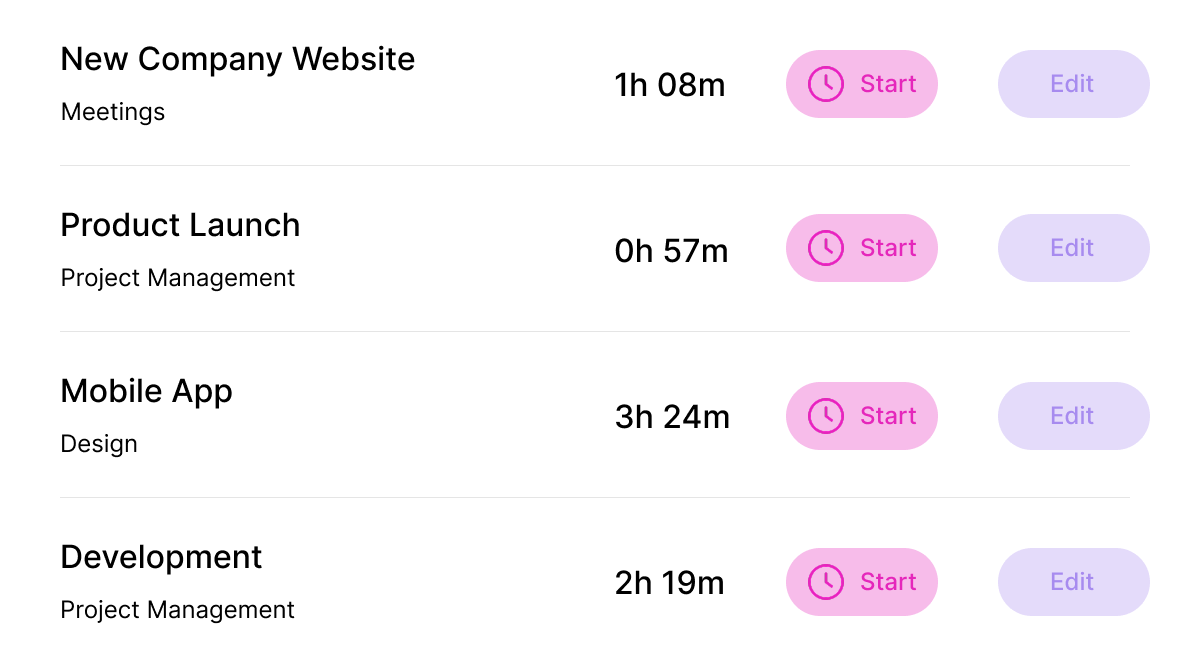Click the clock icon in the Development row
1190x670 pixels.
tap(826, 582)
